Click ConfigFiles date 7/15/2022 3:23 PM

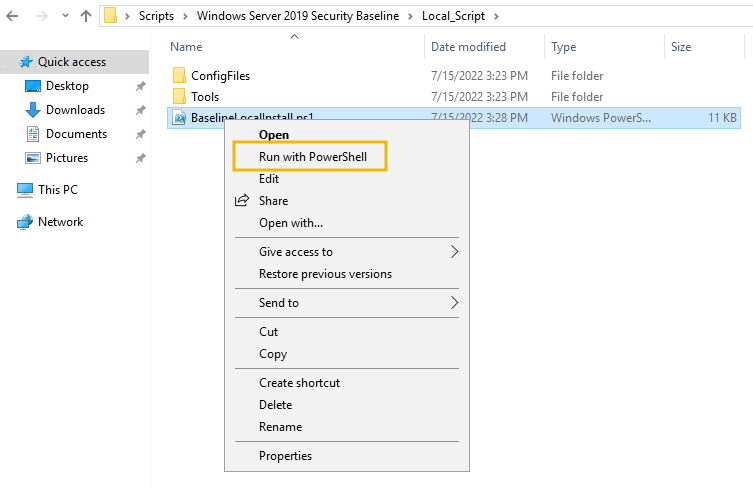click(479, 76)
